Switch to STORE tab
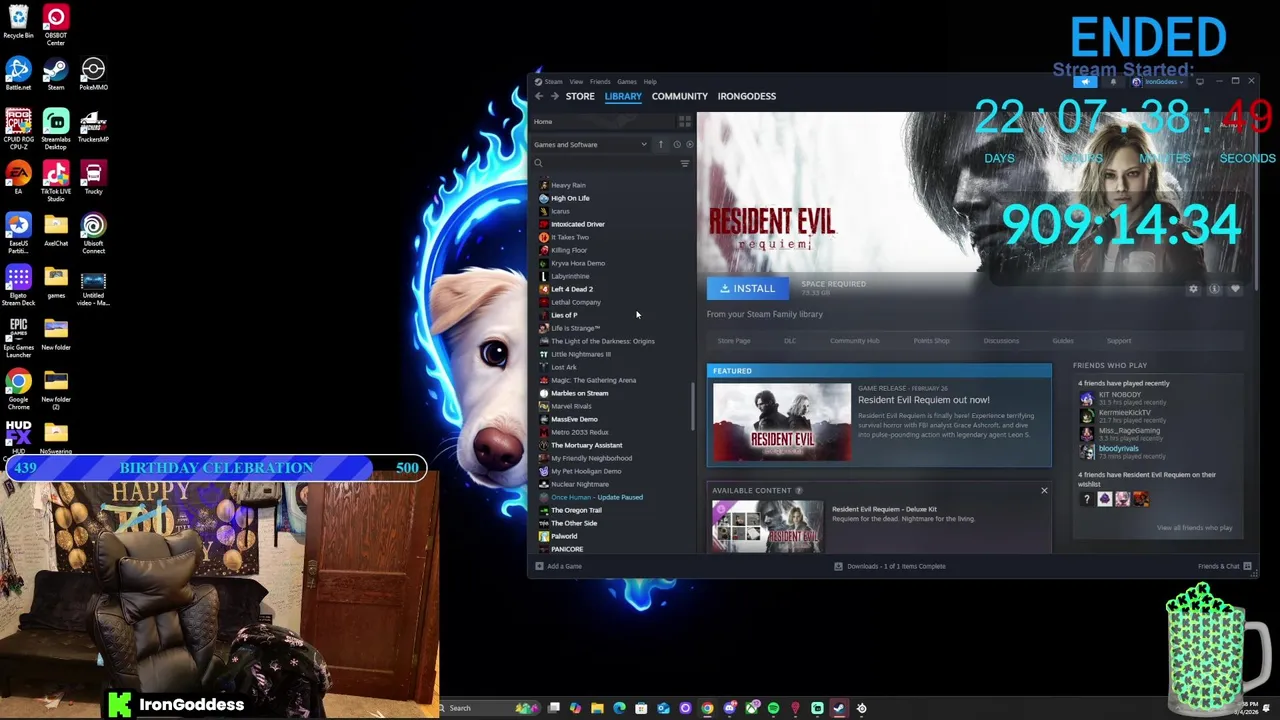The image size is (1280, 720). pos(580,96)
